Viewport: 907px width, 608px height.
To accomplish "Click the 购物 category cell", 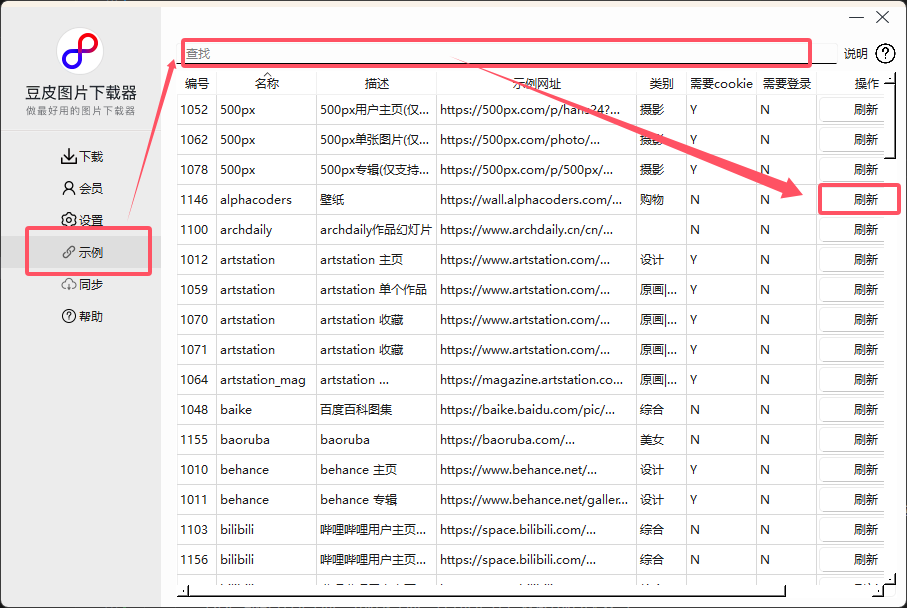I will point(661,200).
